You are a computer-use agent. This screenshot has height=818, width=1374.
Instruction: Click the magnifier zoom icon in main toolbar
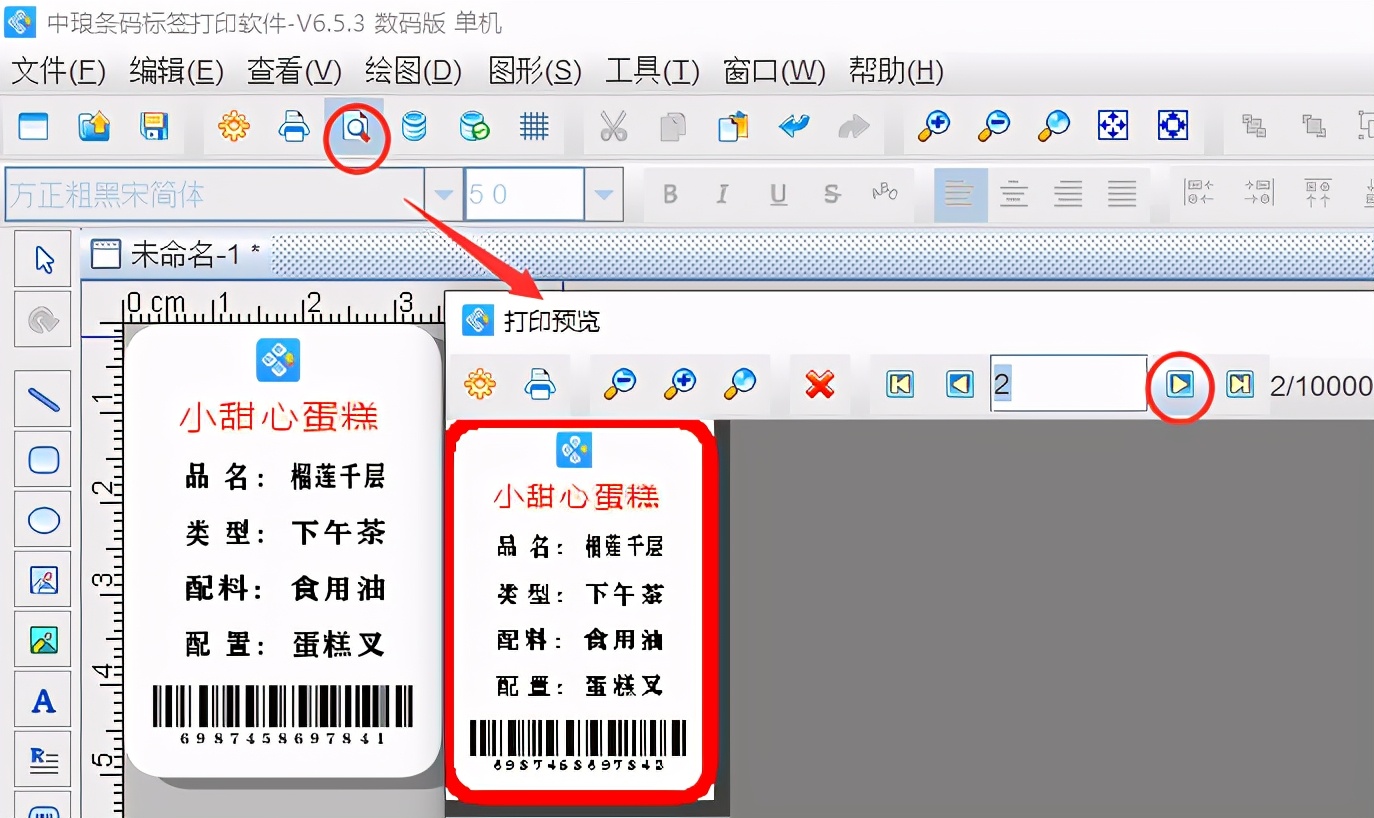[1053, 126]
